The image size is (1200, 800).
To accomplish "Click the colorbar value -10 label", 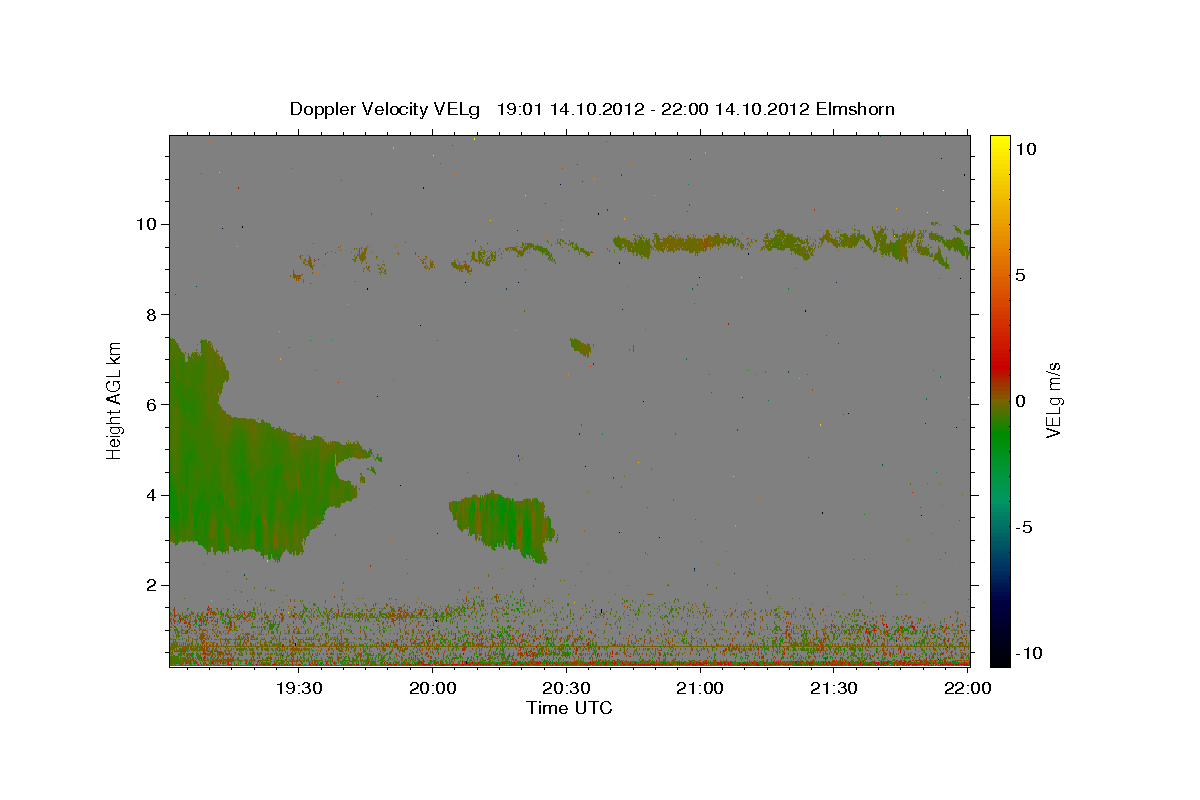I will pos(1030,653).
